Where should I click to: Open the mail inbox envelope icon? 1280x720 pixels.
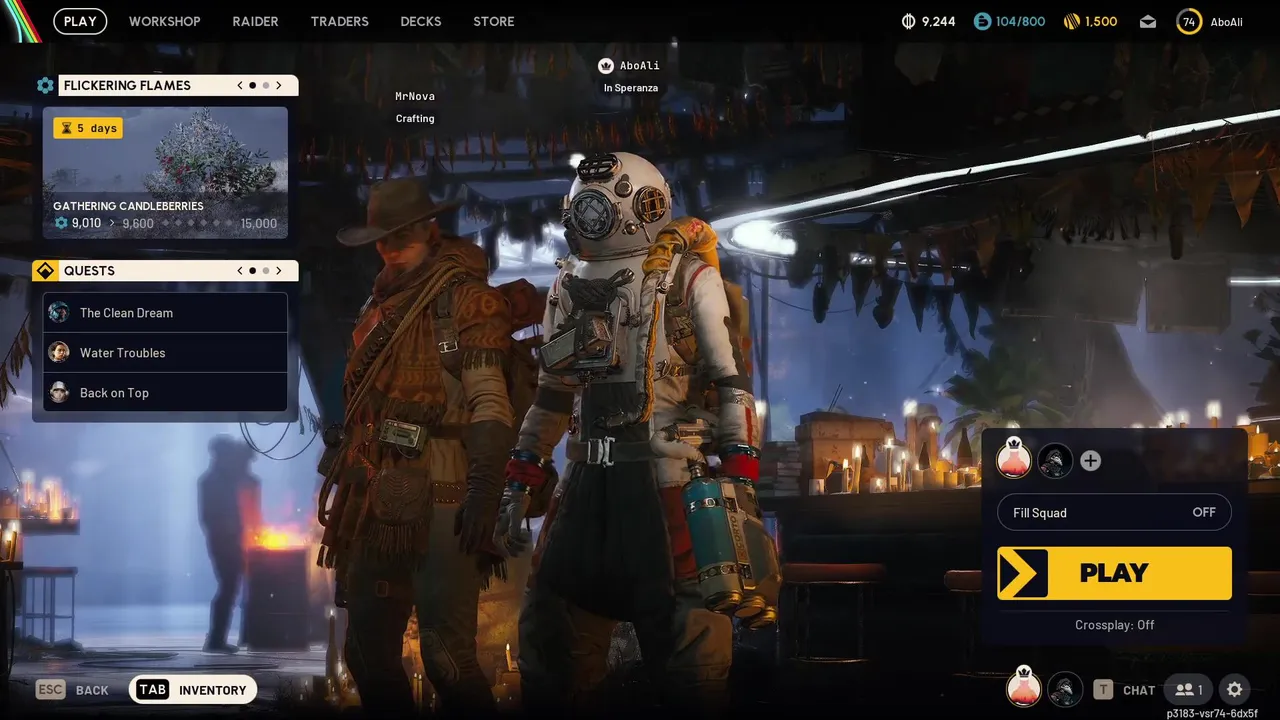[1148, 21]
